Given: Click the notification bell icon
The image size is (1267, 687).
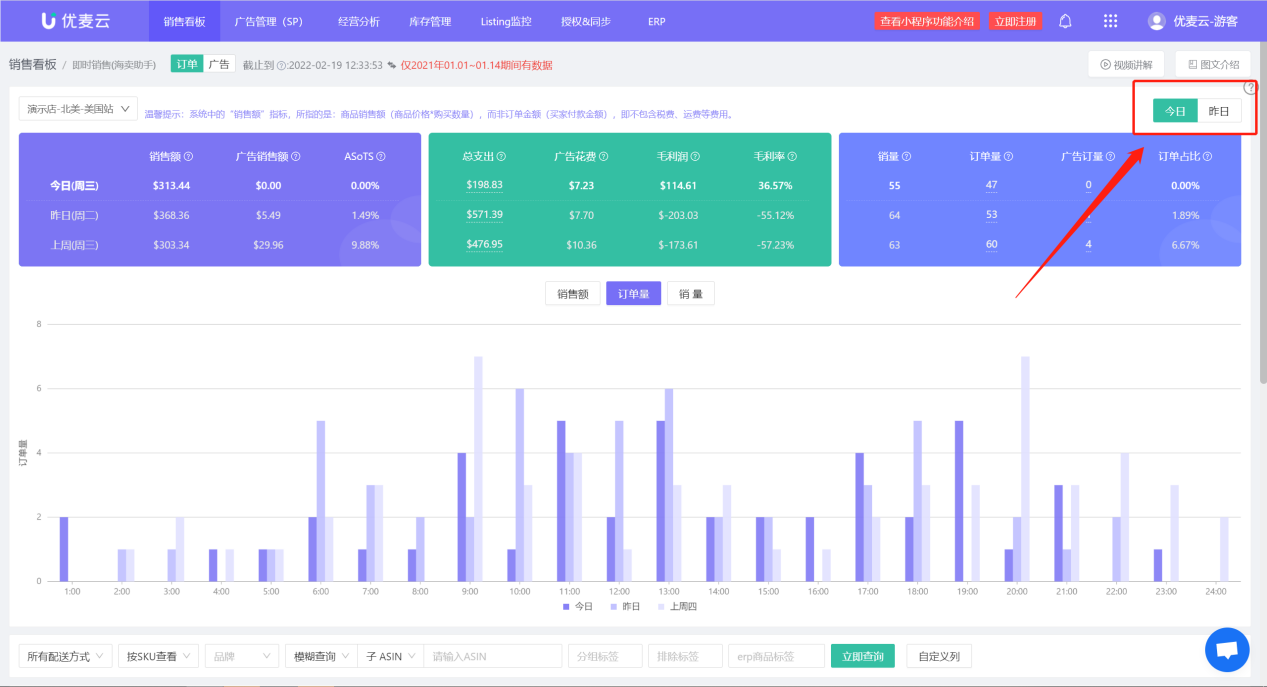Looking at the screenshot, I should coord(1065,21).
